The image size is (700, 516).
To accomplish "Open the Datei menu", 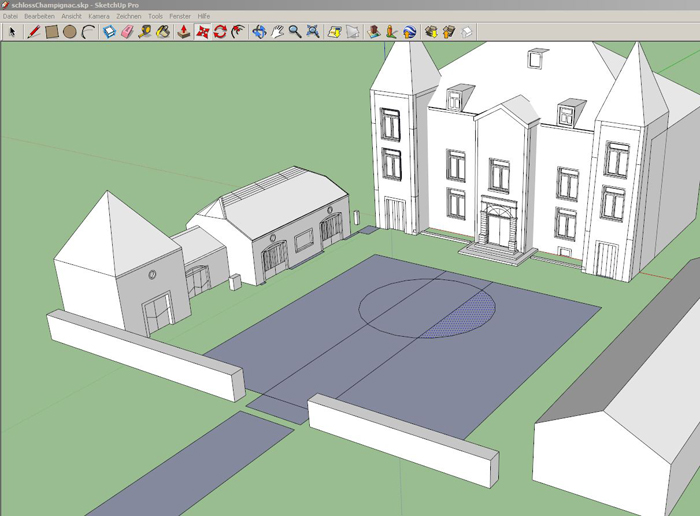I will point(11,17).
